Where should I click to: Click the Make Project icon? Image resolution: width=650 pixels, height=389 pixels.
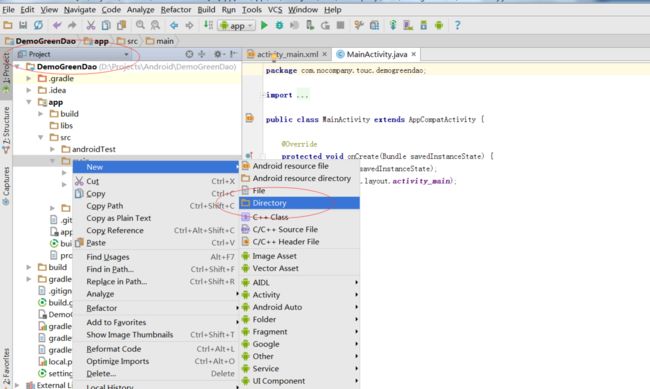pyautogui.click(x=208, y=25)
